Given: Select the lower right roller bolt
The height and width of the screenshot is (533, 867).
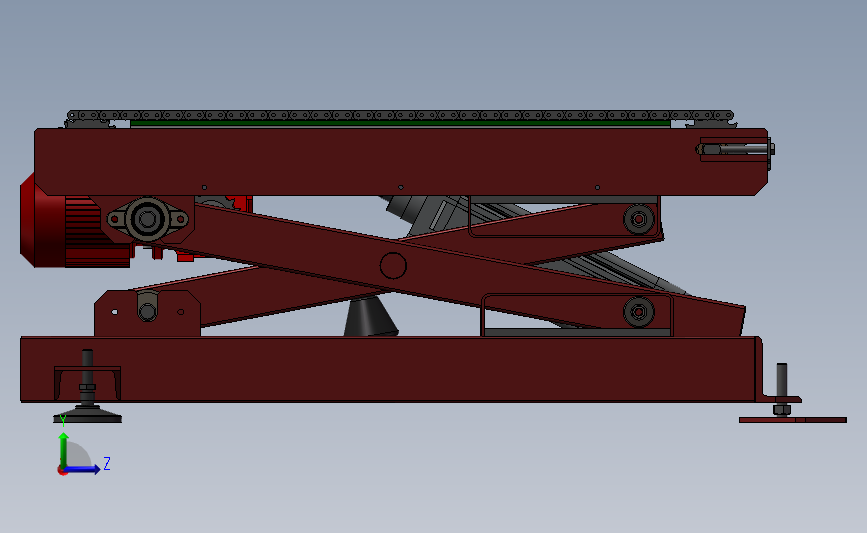Looking at the screenshot, I should click(639, 312).
